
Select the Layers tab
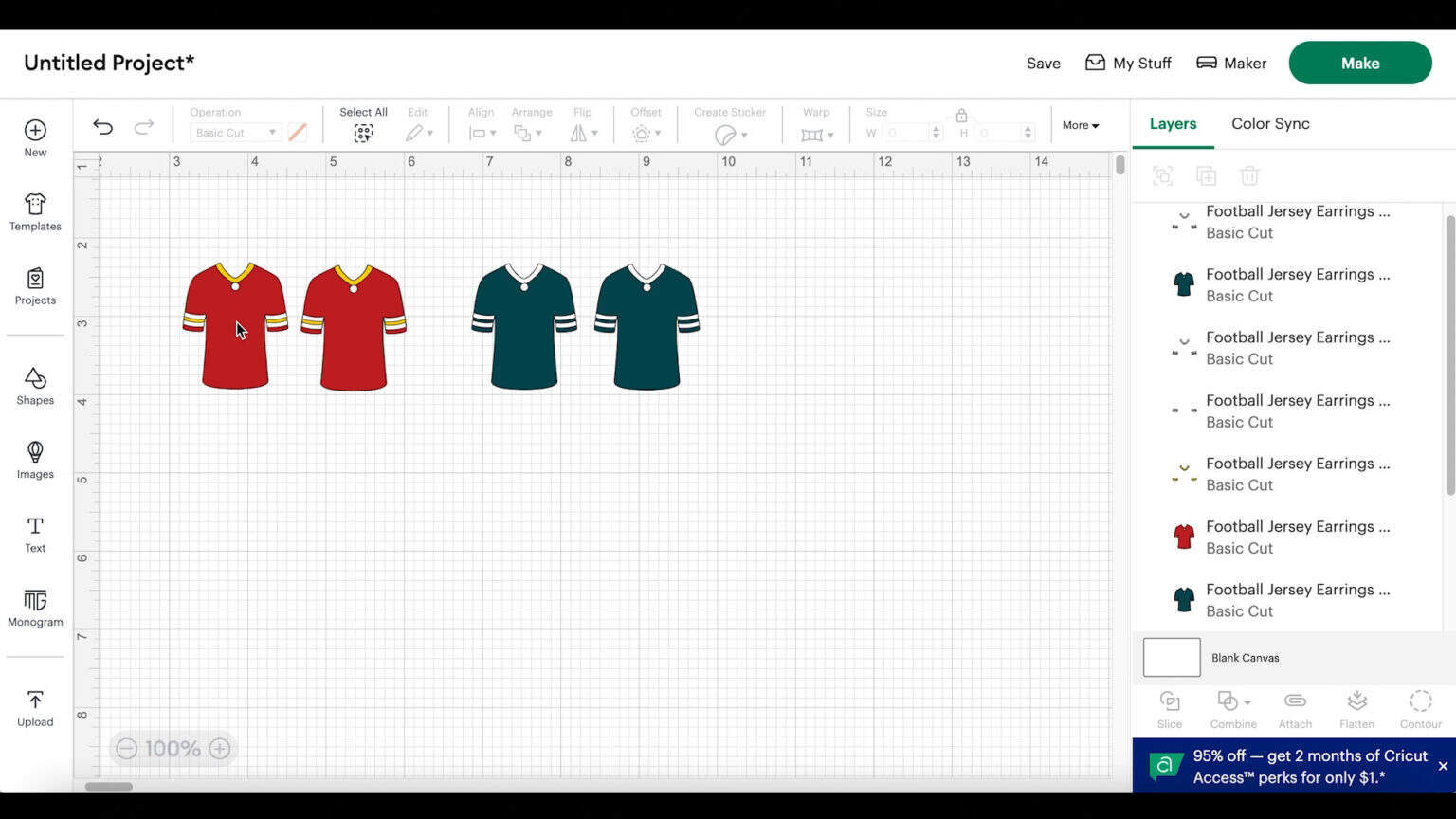pyautogui.click(x=1173, y=123)
